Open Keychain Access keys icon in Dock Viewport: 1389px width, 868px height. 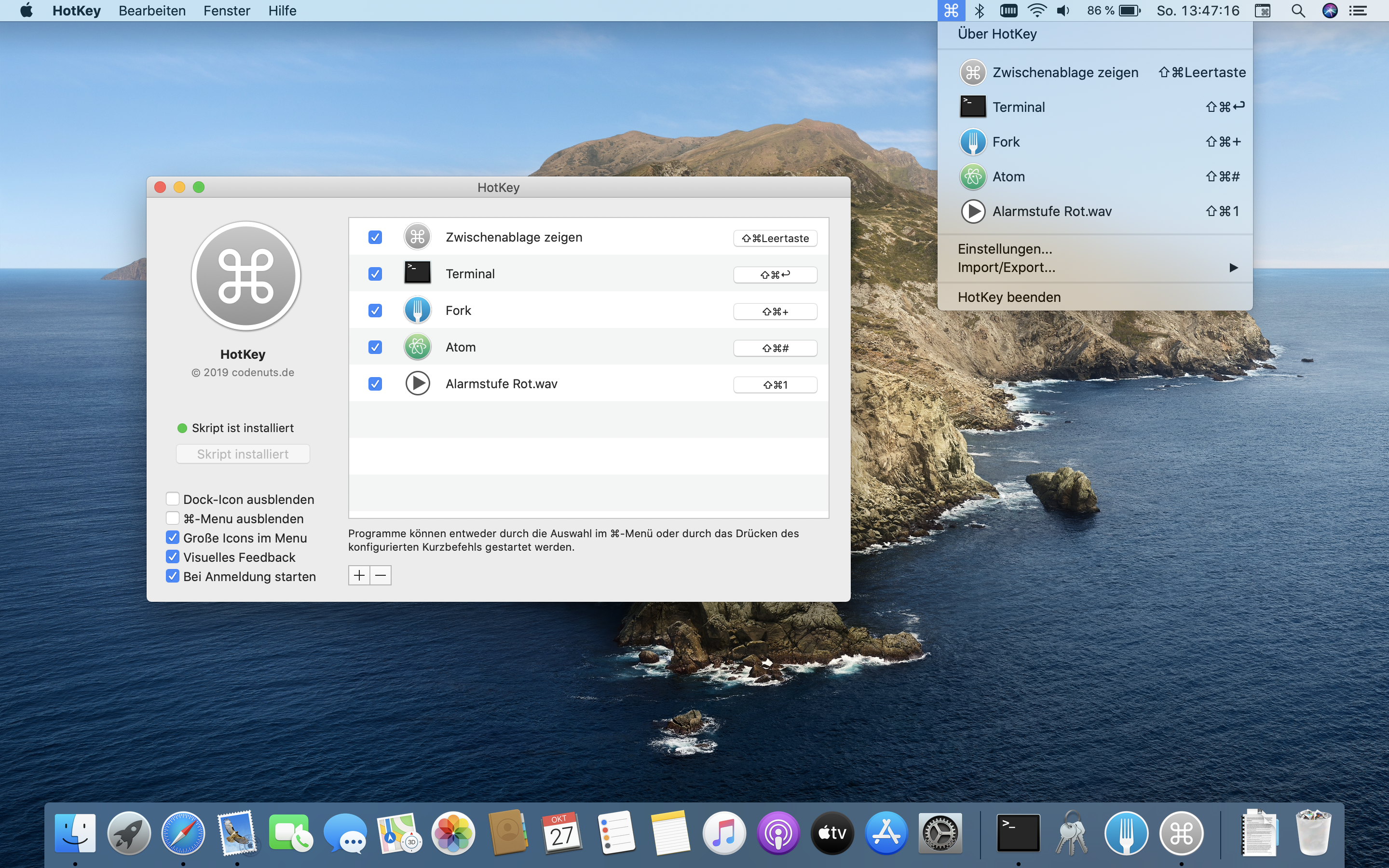[x=1071, y=833]
